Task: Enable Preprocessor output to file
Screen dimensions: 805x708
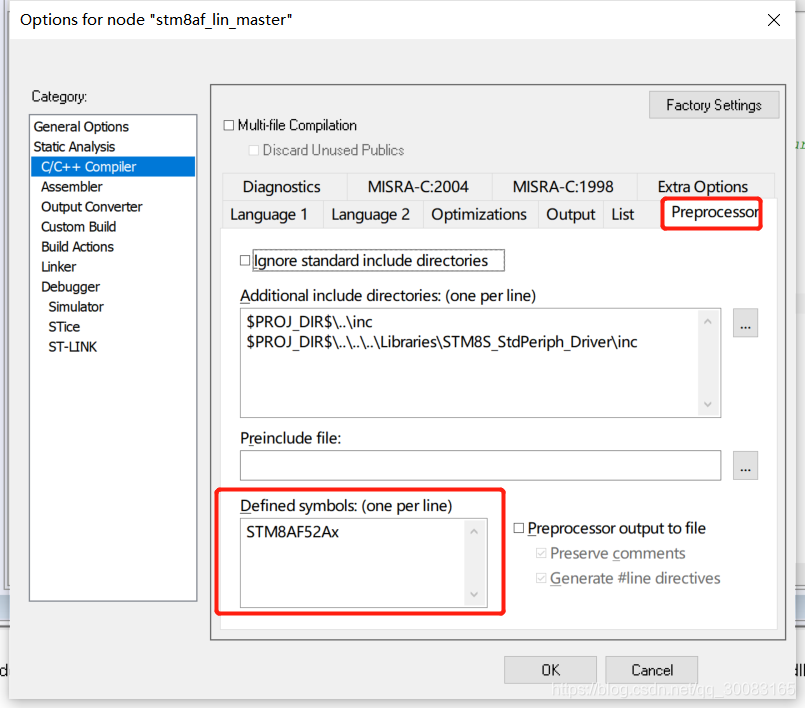Action: point(519,528)
